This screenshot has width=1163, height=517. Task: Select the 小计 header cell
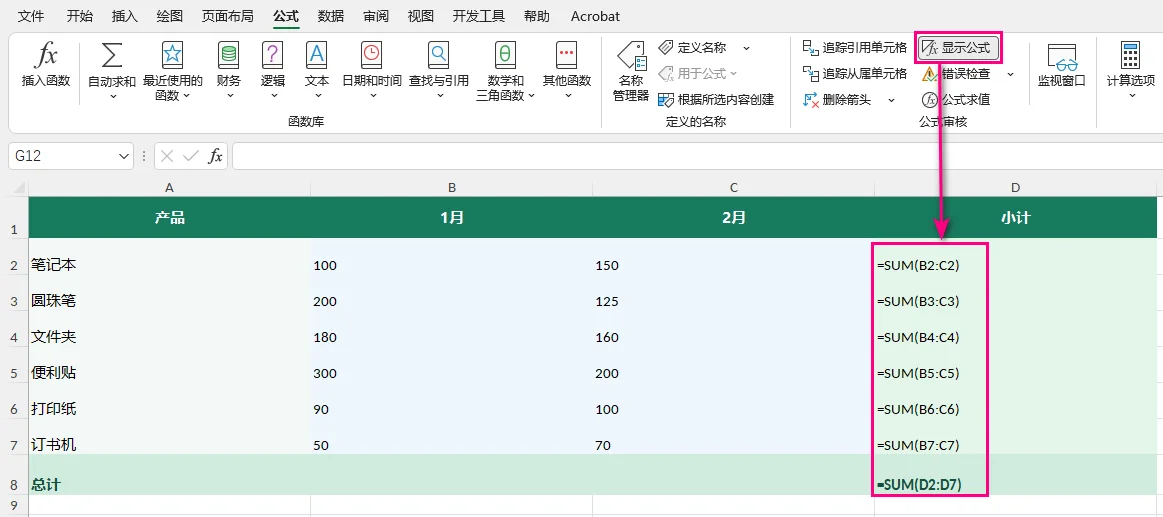(x=1015, y=217)
